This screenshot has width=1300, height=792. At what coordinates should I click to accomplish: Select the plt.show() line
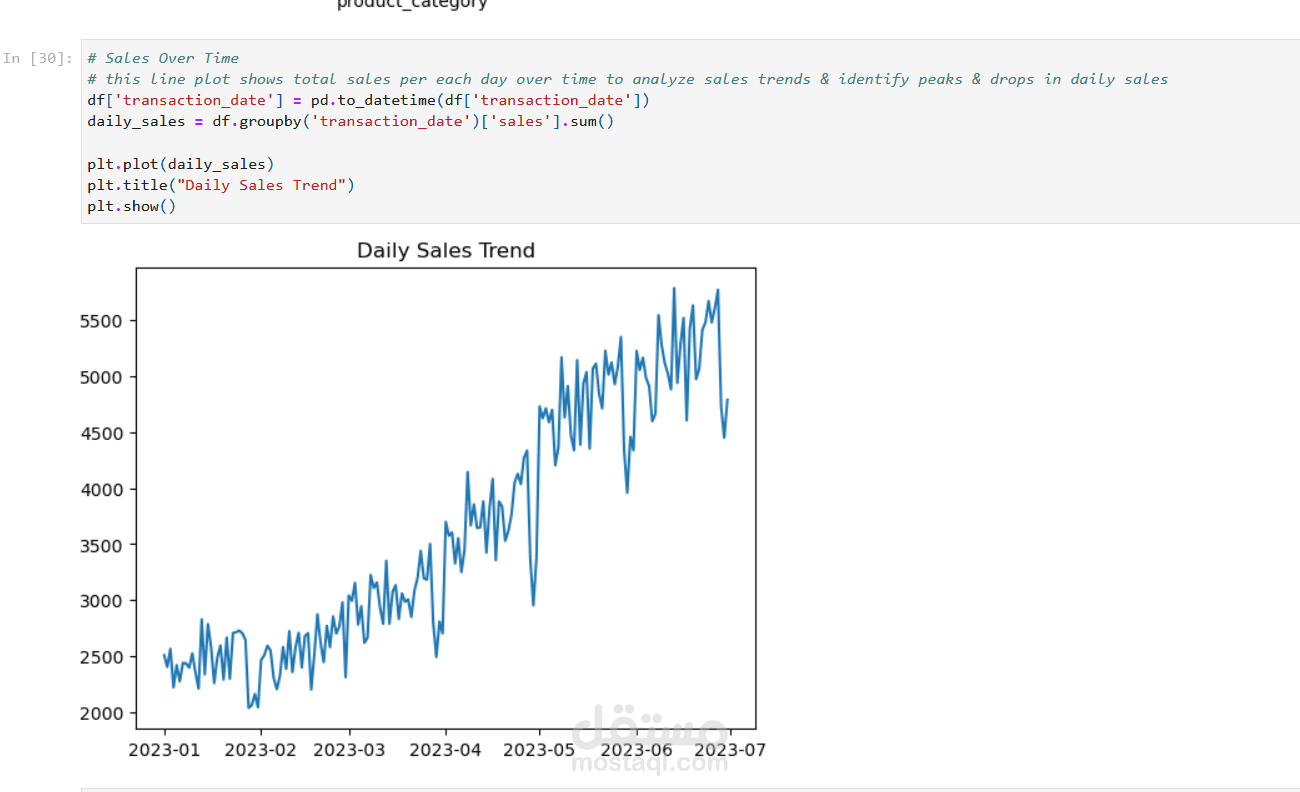pyautogui.click(x=130, y=205)
